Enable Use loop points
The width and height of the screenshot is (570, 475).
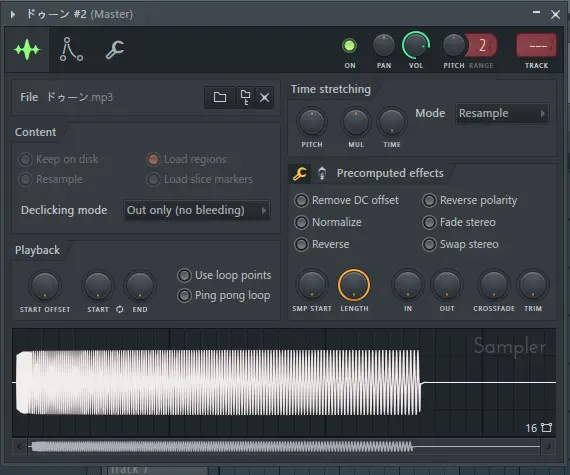pos(224,275)
